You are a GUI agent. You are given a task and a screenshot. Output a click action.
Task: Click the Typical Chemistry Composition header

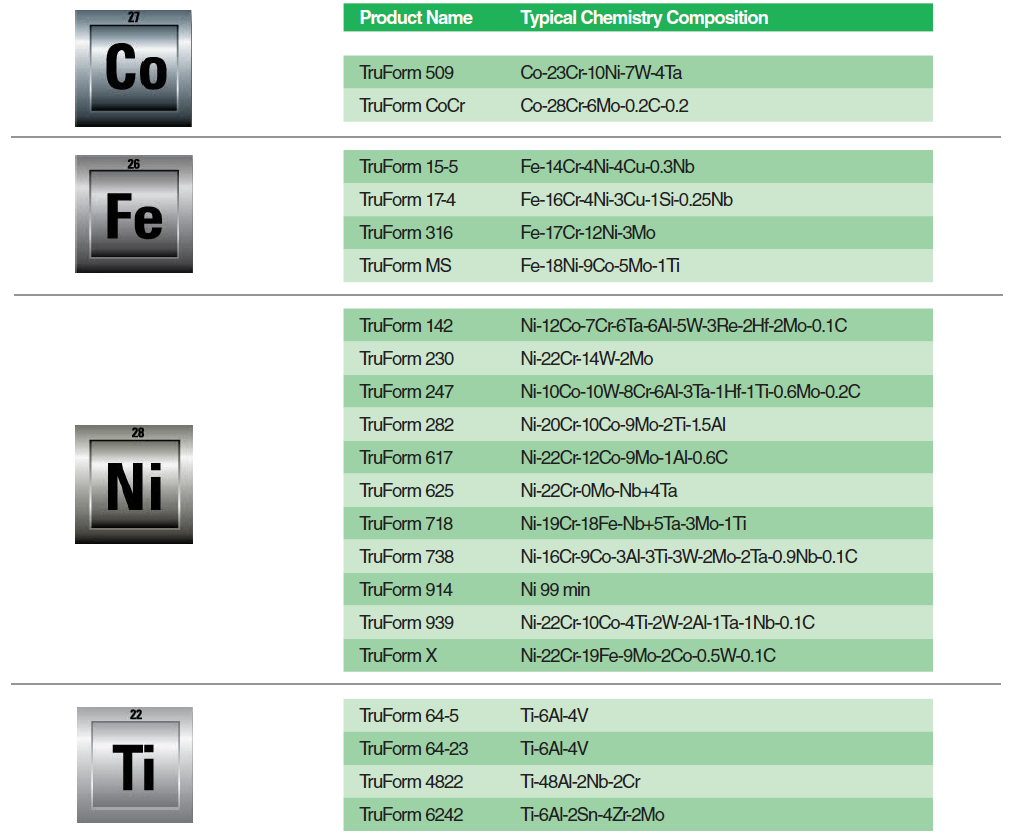coord(644,18)
